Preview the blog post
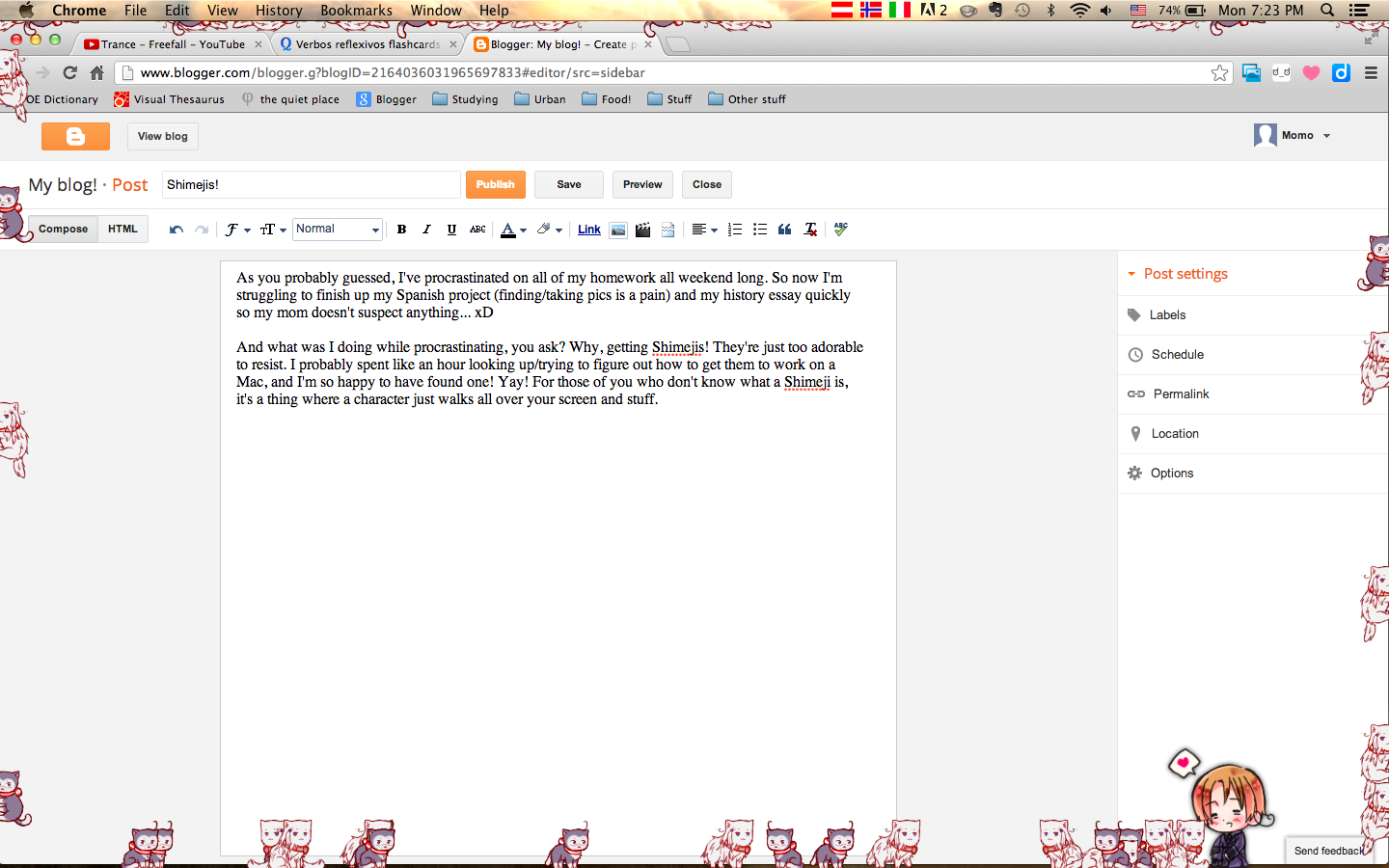Image resolution: width=1389 pixels, height=868 pixels. [642, 185]
